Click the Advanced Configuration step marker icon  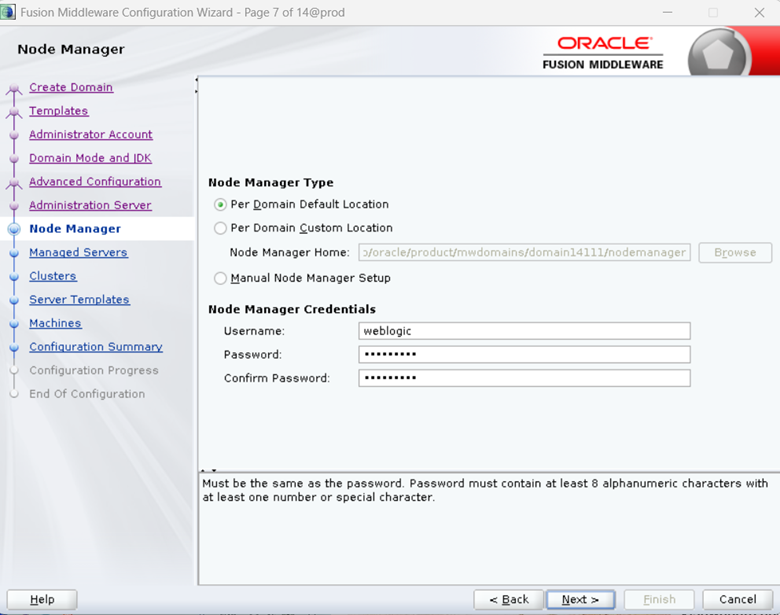14,184
